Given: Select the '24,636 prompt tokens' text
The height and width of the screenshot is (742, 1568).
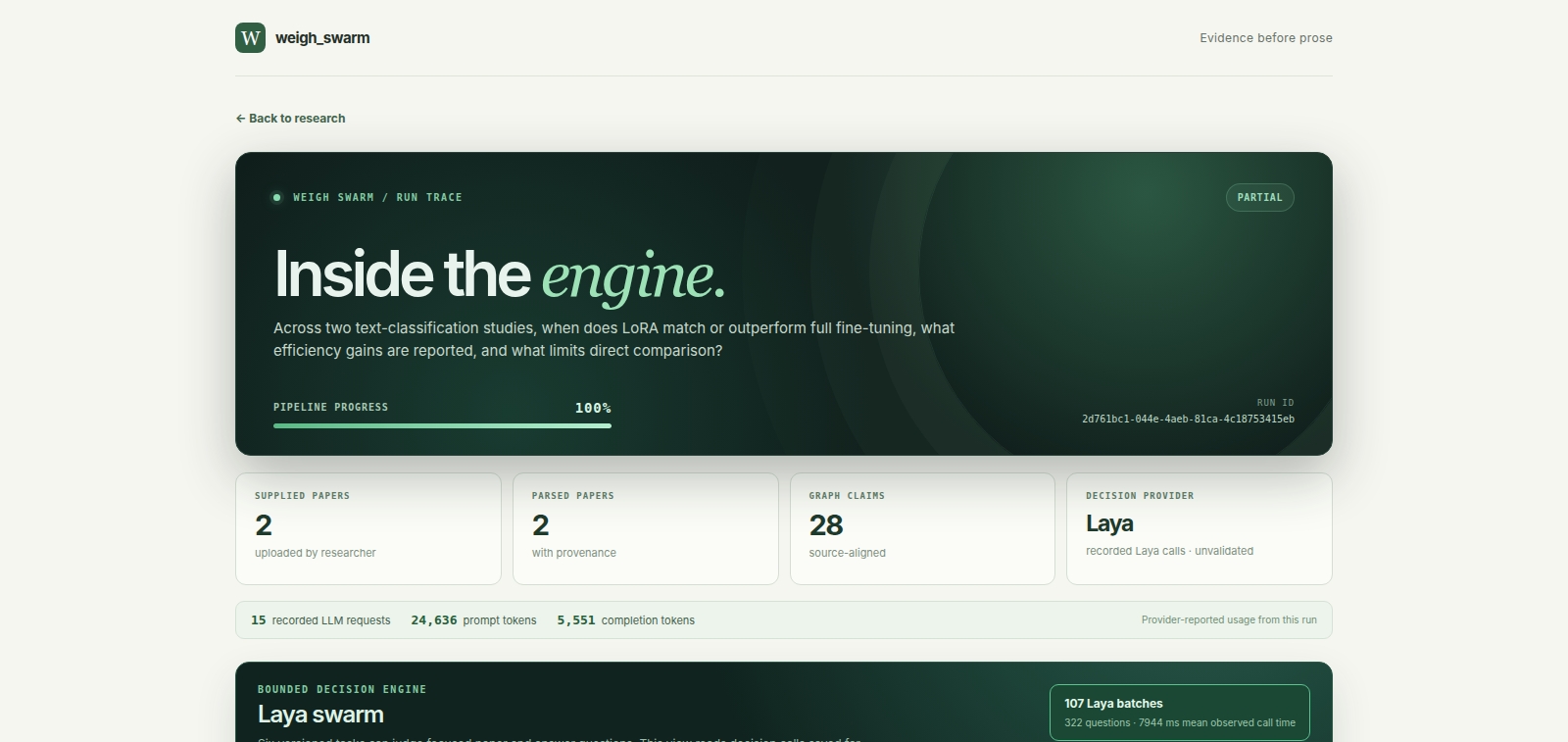Looking at the screenshot, I should [x=473, y=620].
